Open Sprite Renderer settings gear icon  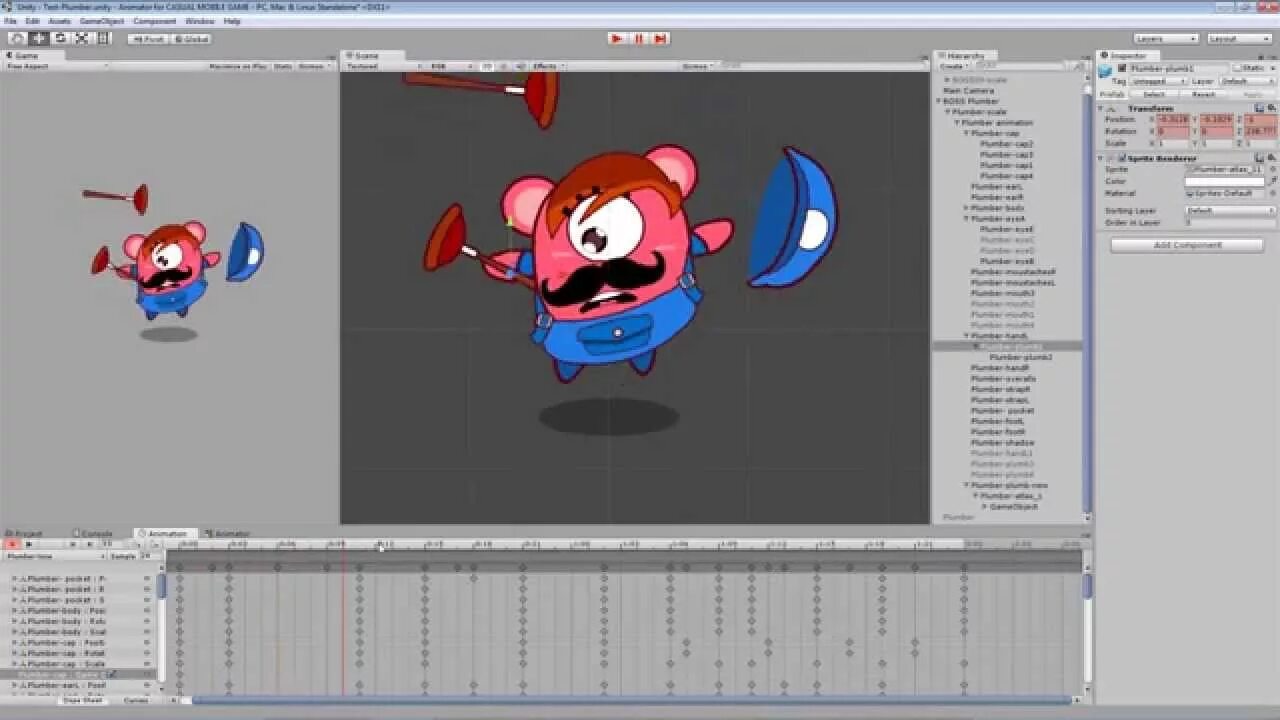pos(1271,158)
